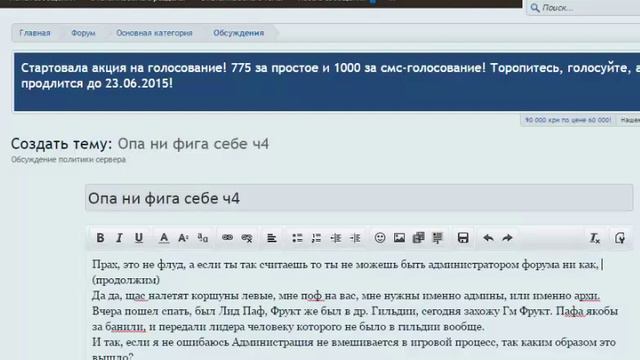Screen dimensions: 640x360
Task: Insert media via the toolbar icon
Action: pyautogui.click(x=418, y=238)
